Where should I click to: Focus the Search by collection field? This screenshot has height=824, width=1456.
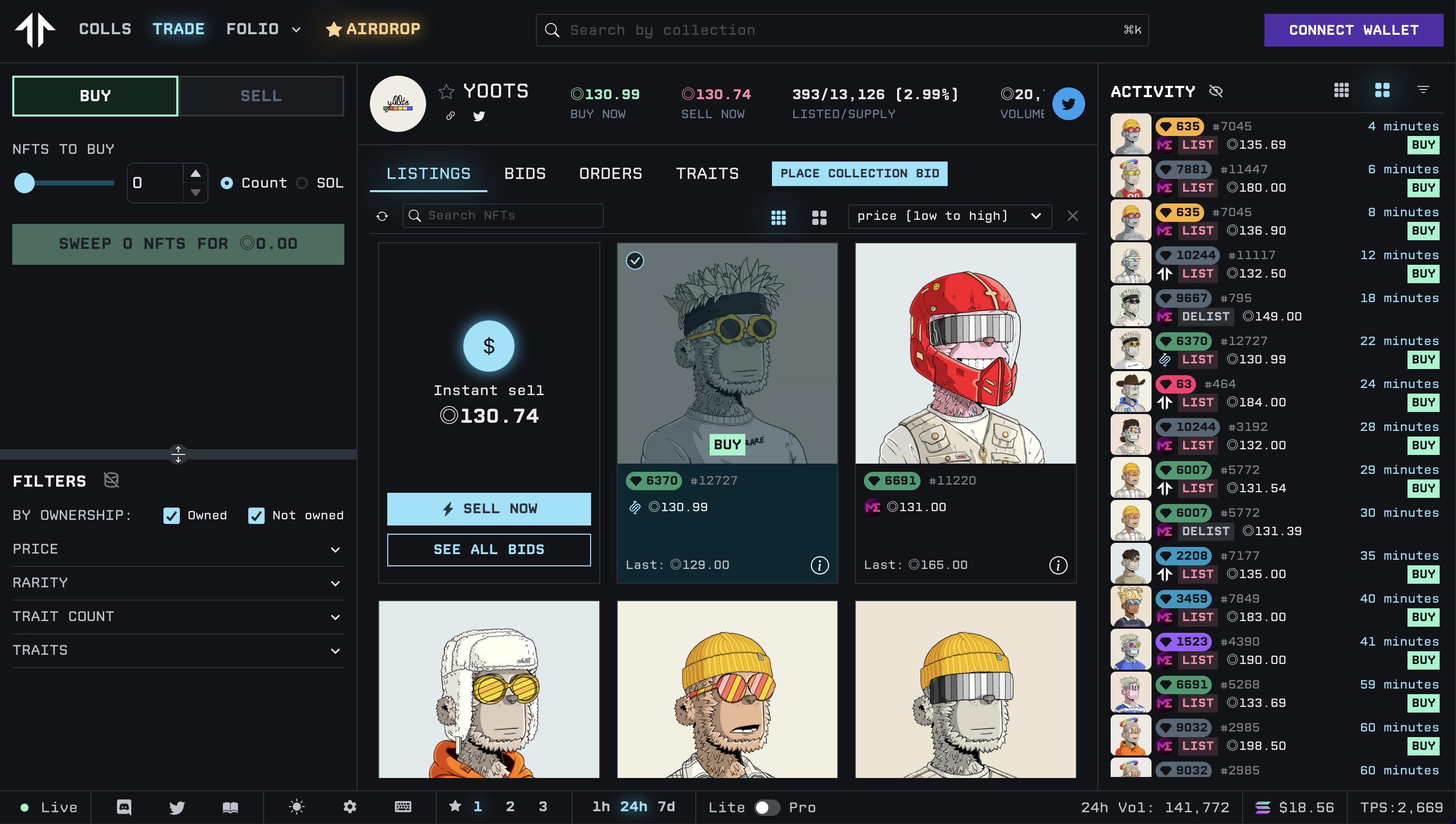click(x=842, y=30)
